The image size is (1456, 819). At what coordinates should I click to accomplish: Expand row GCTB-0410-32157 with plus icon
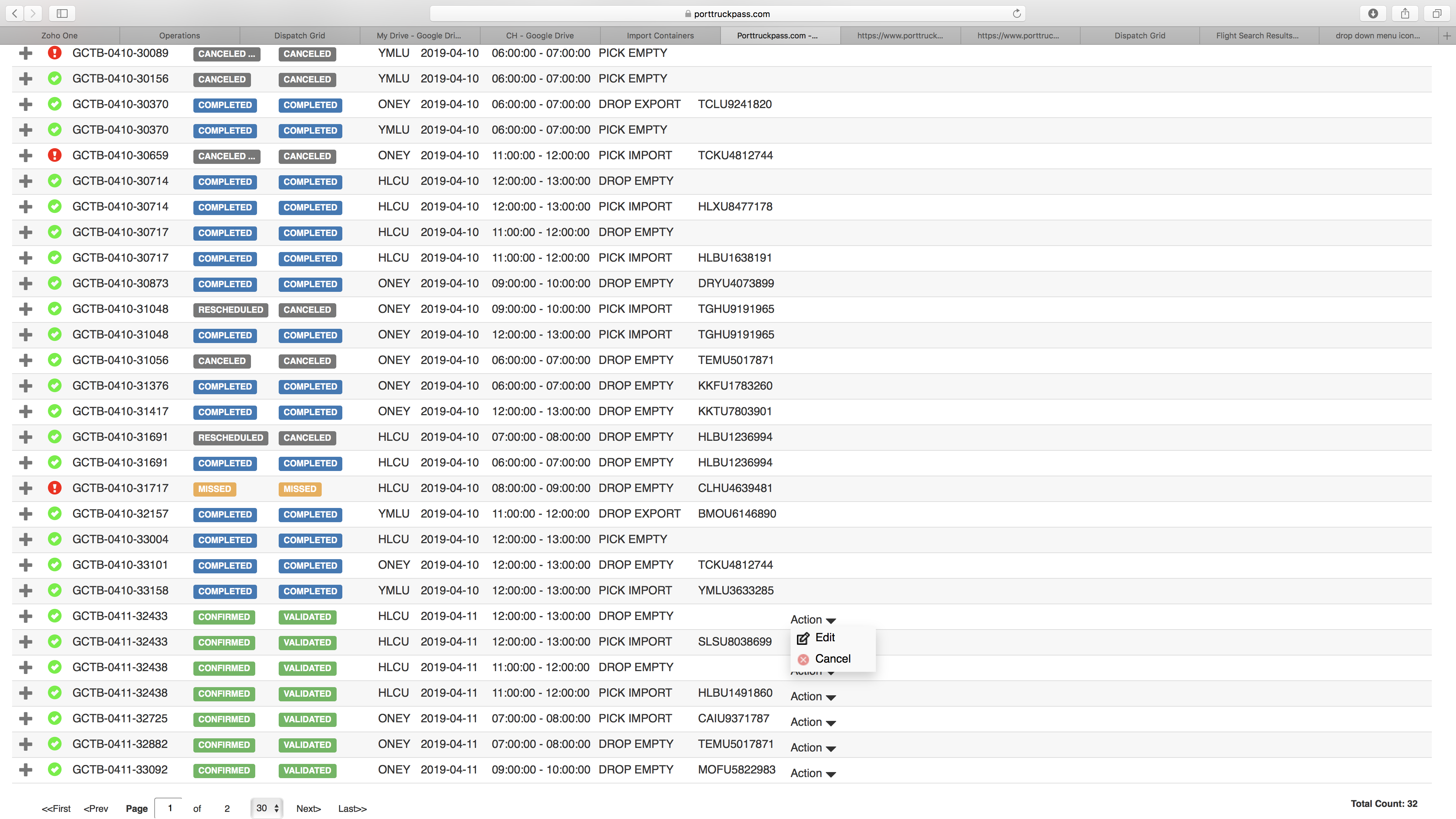click(26, 514)
